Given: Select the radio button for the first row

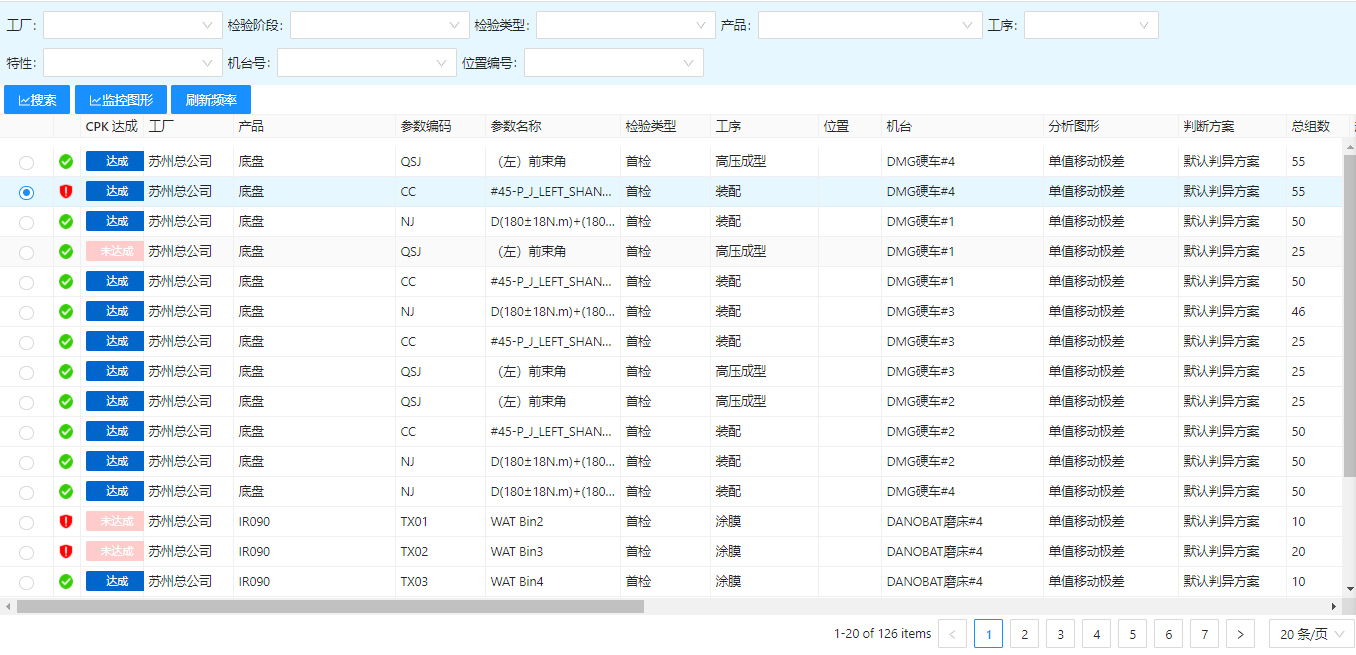Looking at the screenshot, I should tap(26, 162).
